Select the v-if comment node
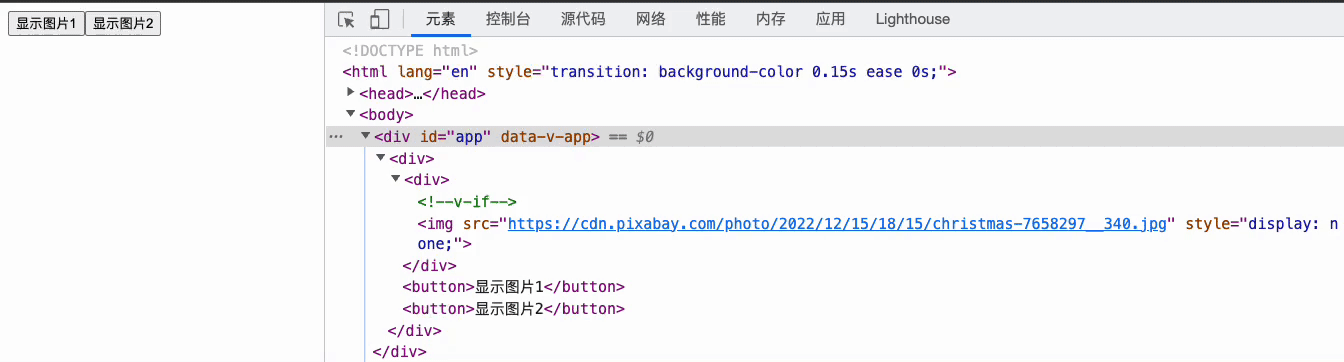Screen dimensions: 1344x362 (467, 202)
